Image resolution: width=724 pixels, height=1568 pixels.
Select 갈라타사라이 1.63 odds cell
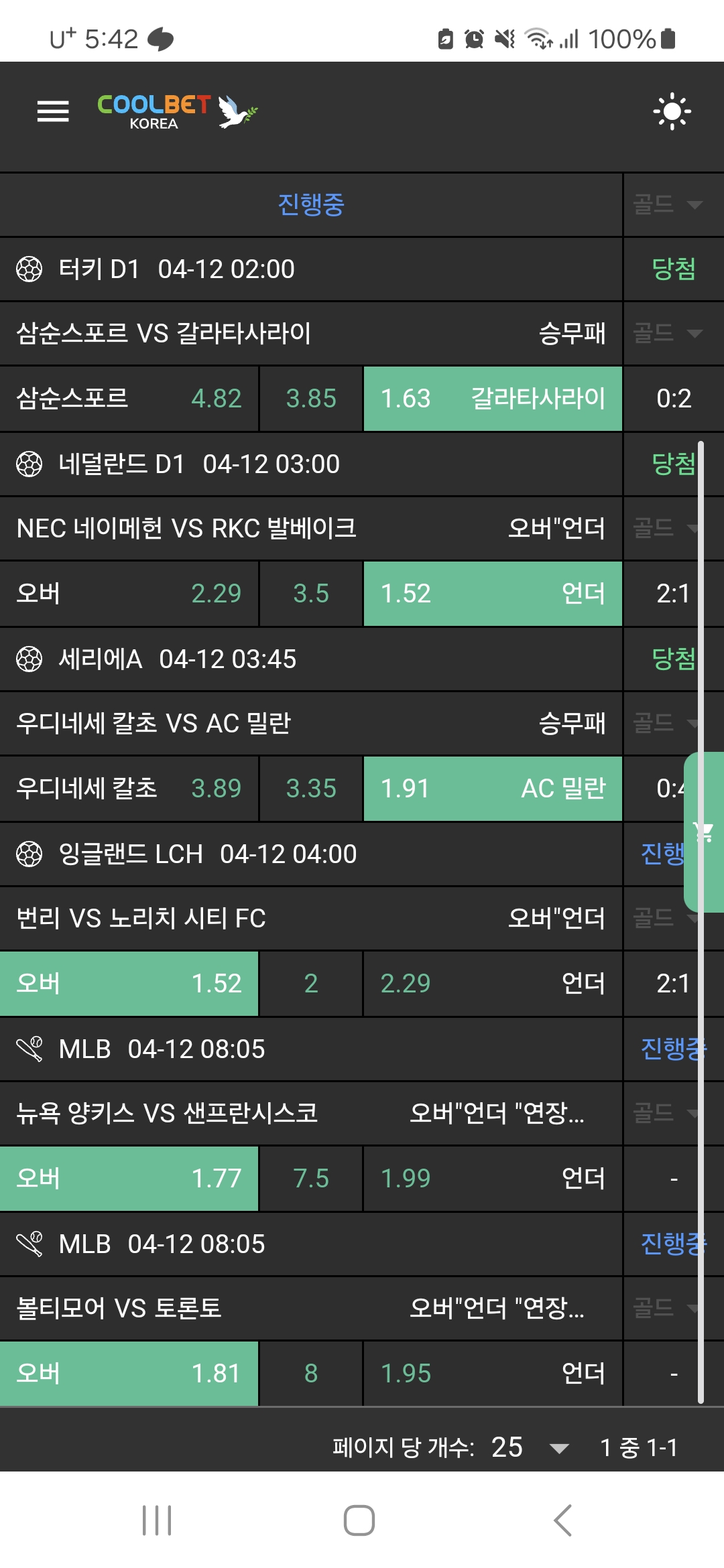point(493,399)
